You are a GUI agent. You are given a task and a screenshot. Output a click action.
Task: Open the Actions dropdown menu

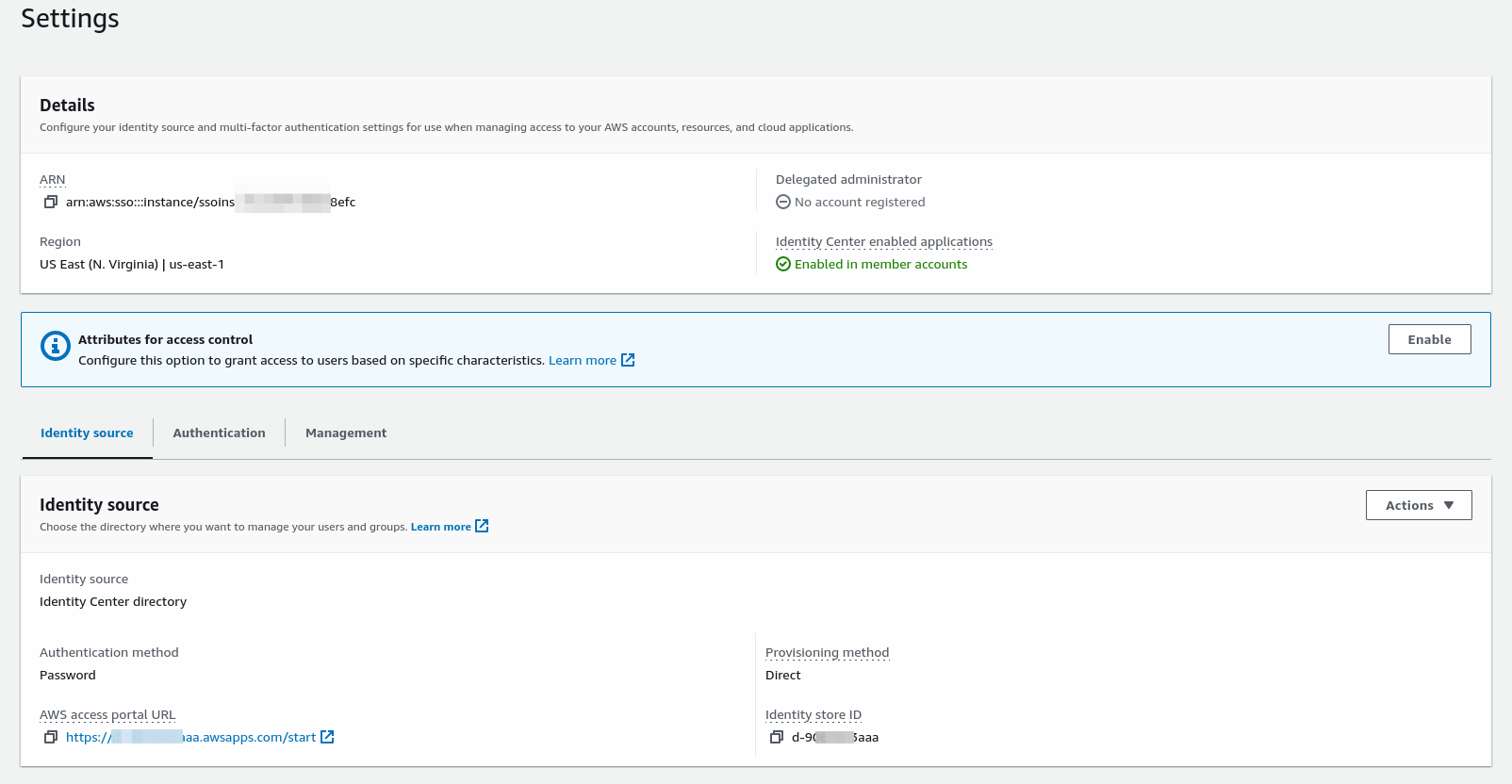click(x=1418, y=506)
